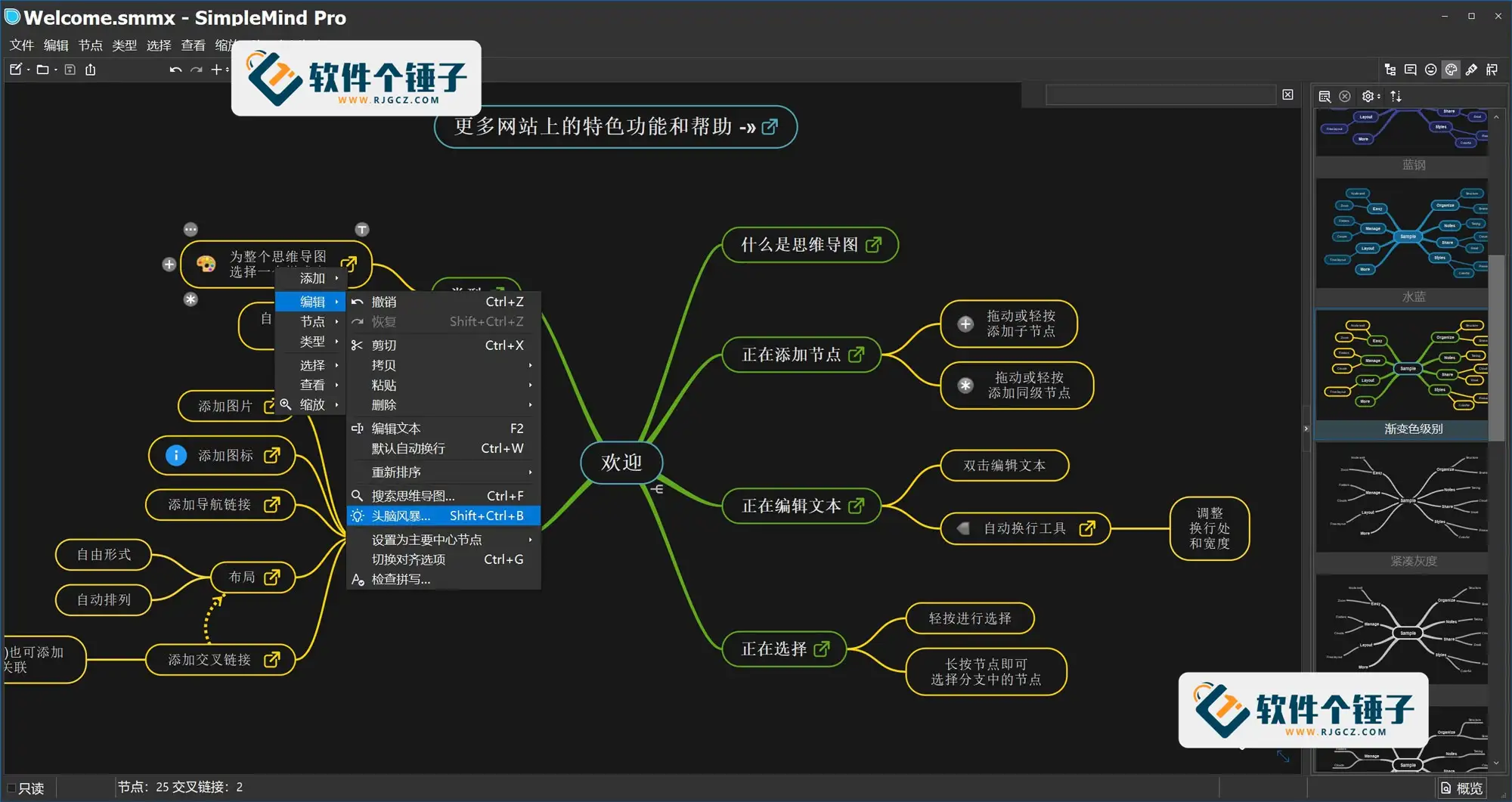1512x802 pixels.
Task: Expand the 选择 context submenu
Action: (x=311, y=365)
